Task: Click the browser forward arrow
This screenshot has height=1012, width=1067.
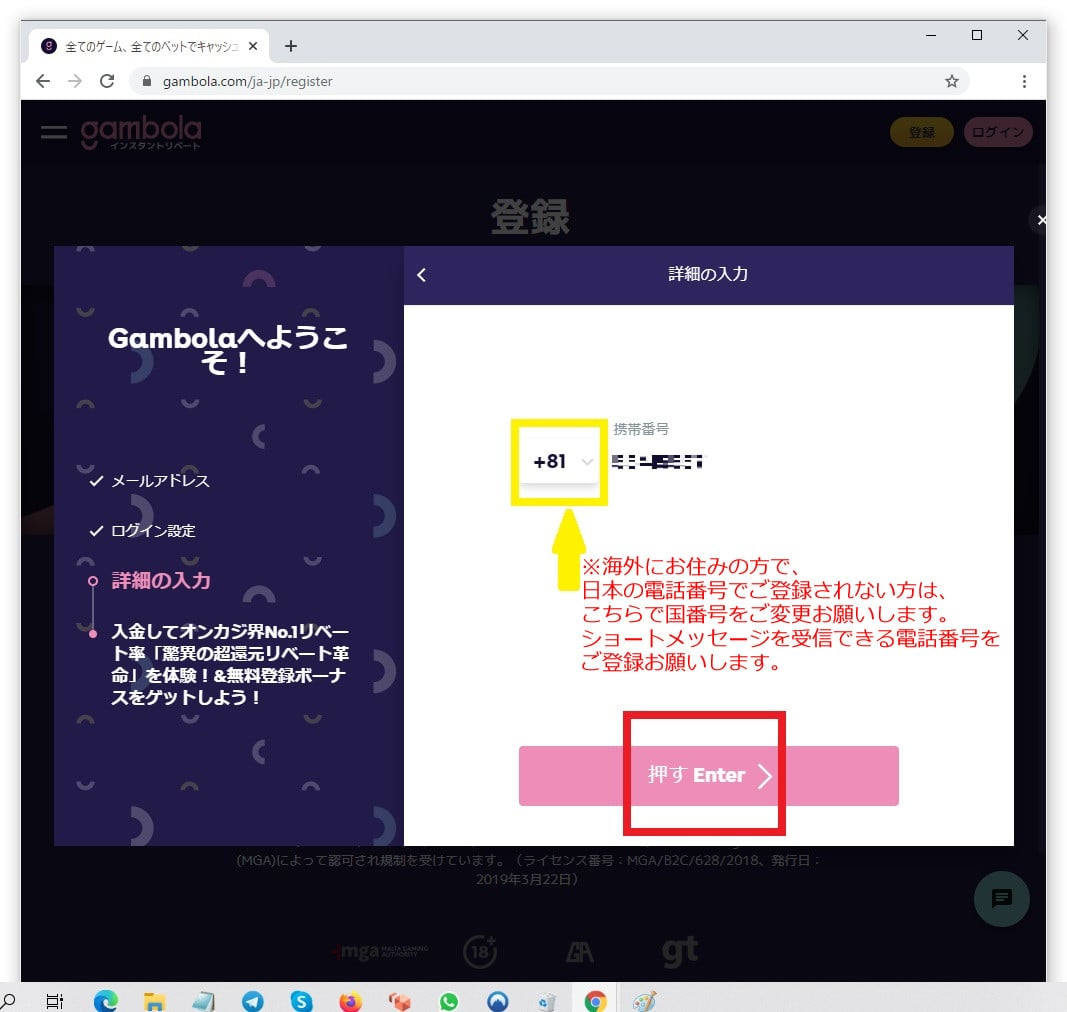Action: coord(75,81)
